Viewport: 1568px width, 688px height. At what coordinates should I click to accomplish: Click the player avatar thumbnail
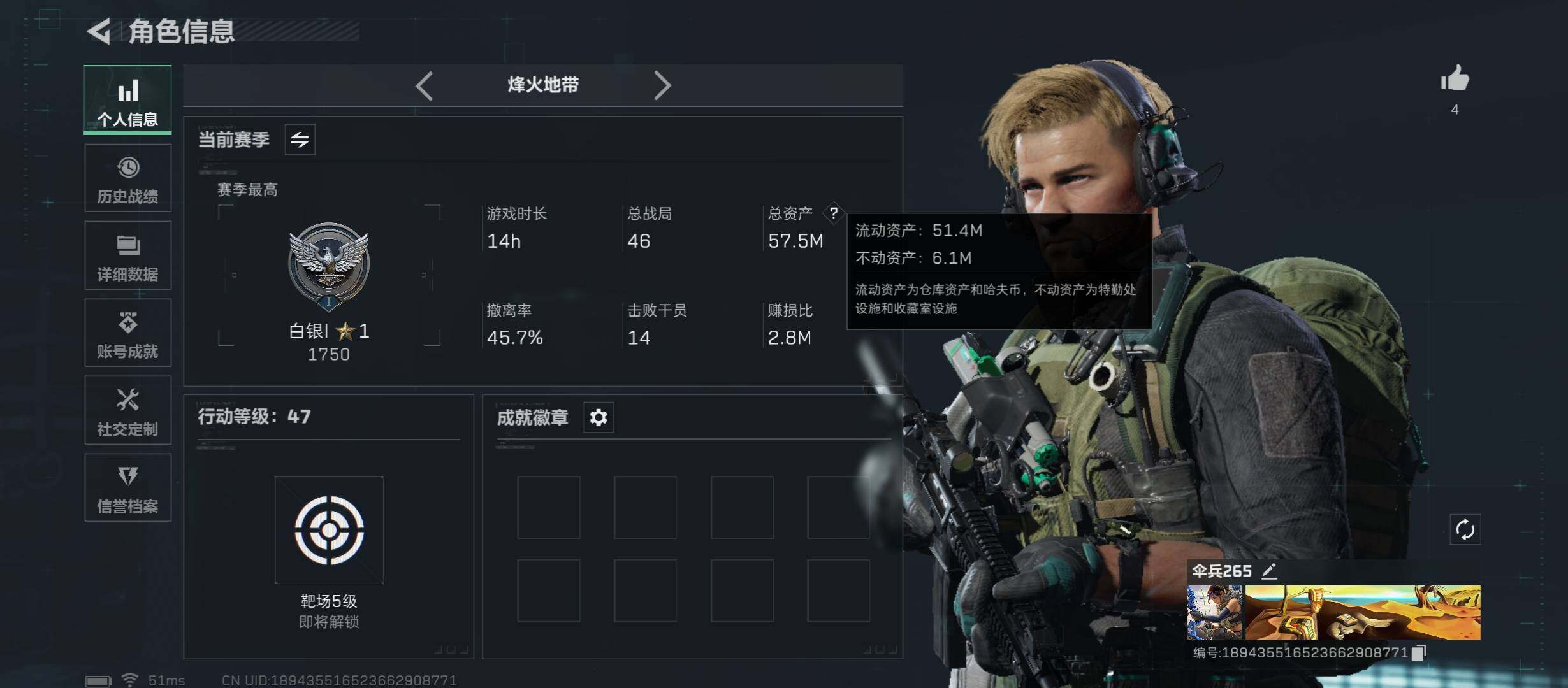tap(1214, 613)
